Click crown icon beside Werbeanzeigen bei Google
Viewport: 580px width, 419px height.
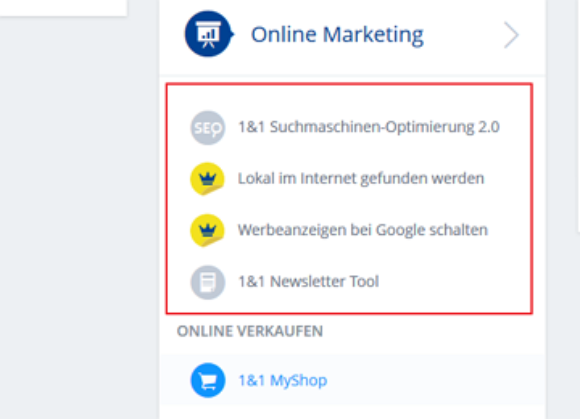click(208, 230)
